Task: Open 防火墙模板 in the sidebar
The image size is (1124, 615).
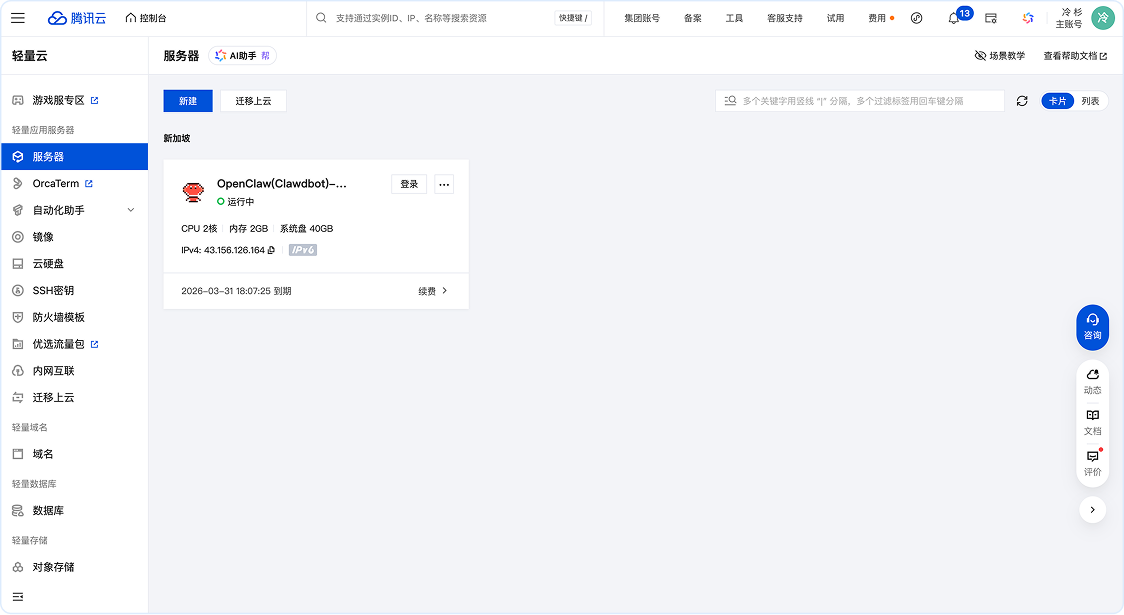Action: [58, 317]
